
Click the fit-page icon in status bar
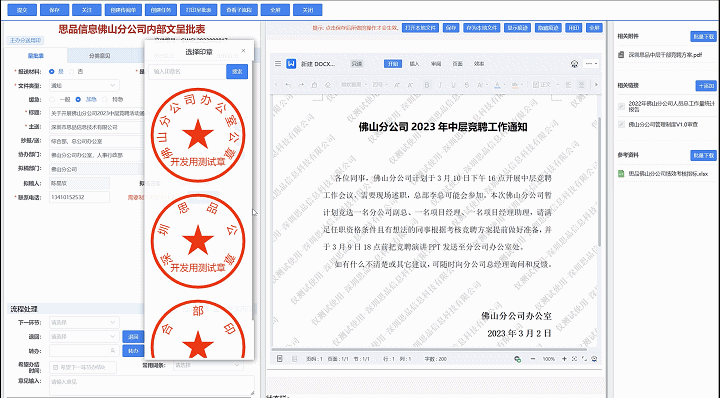(574, 359)
